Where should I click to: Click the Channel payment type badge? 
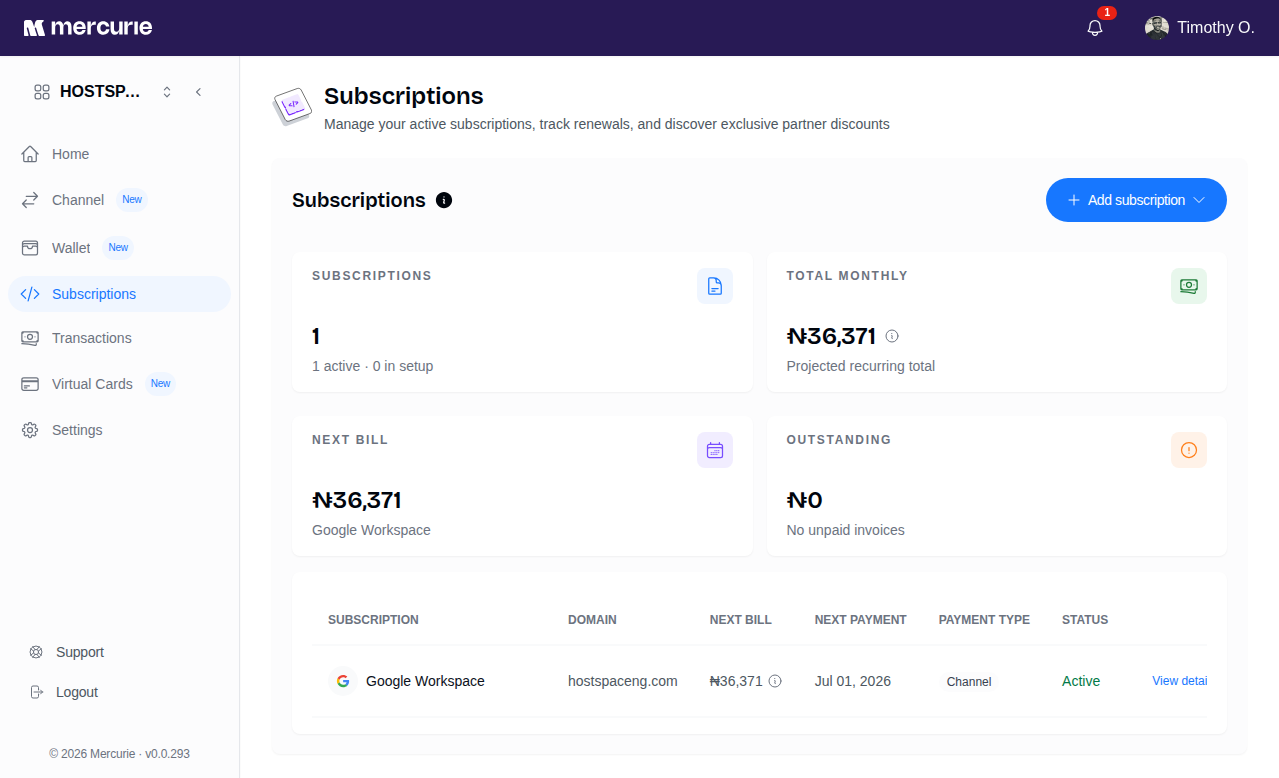[969, 681]
